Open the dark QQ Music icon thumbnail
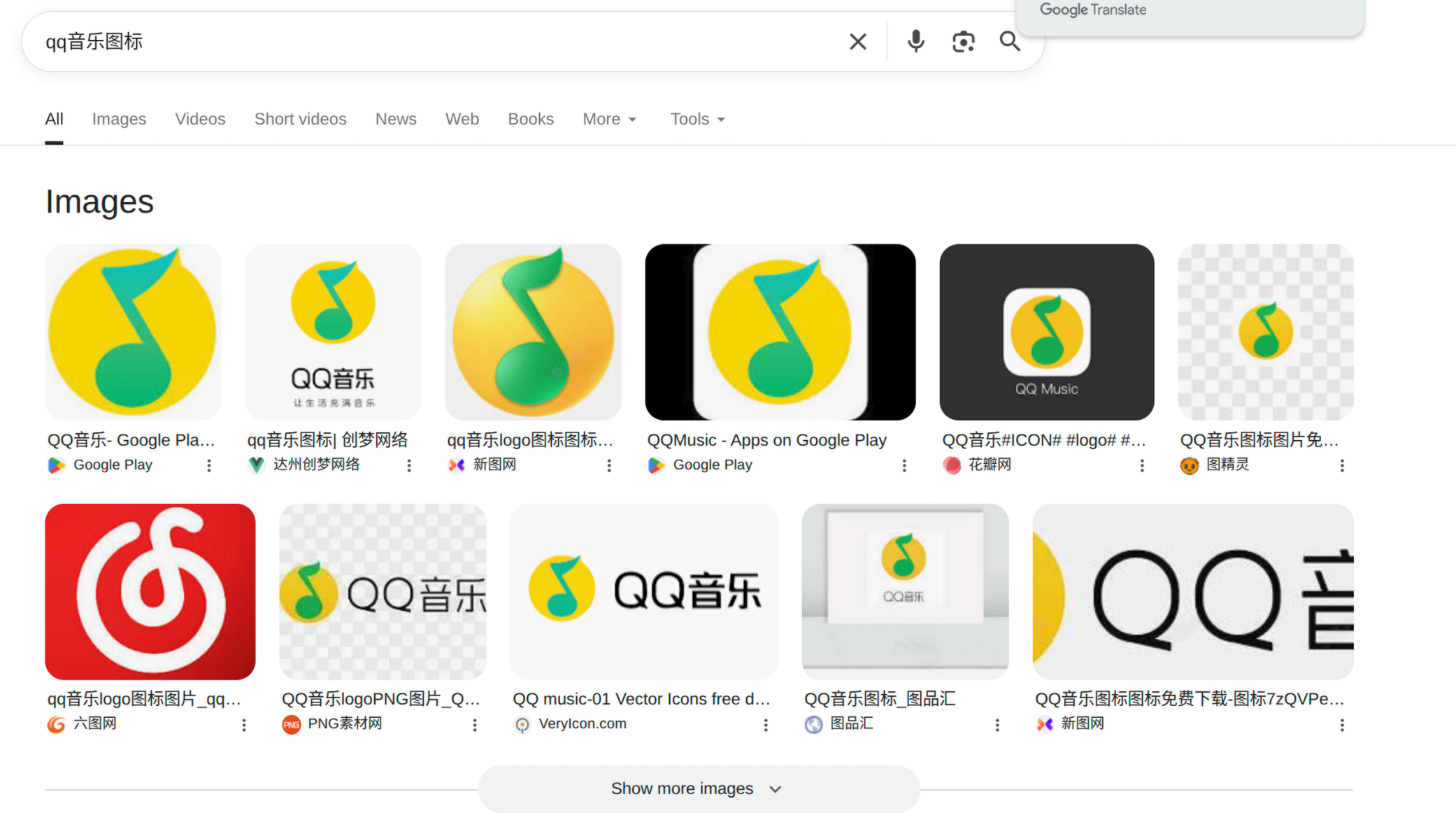Image resolution: width=1456 pixels, height=813 pixels. 1046,332
